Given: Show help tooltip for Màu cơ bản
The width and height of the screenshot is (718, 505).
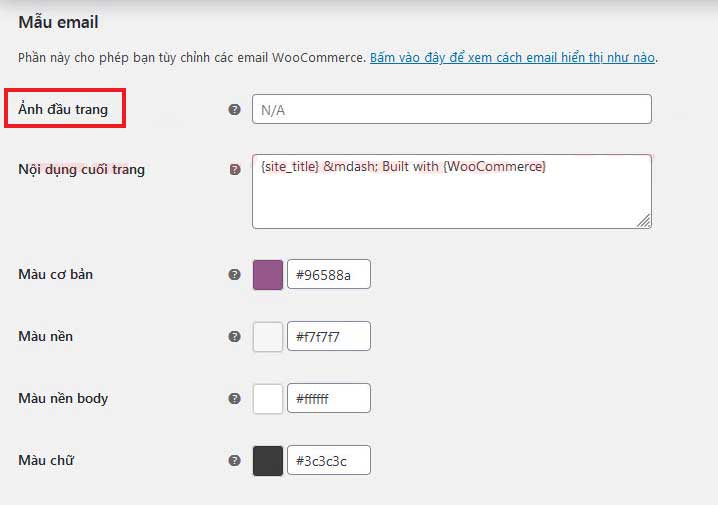Looking at the screenshot, I should (x=234, y=274).
